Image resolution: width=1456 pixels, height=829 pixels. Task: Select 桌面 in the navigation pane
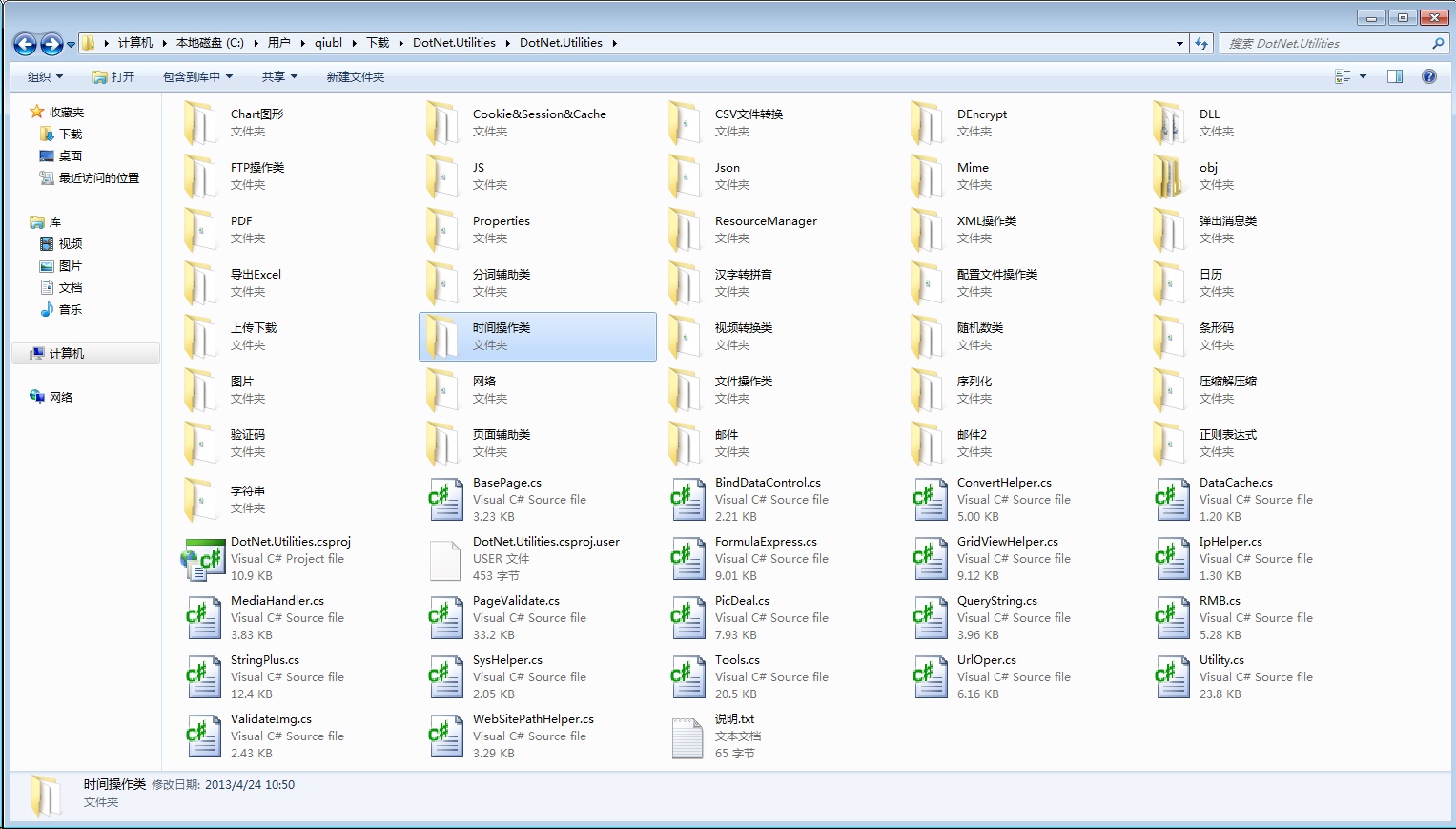(70, 155)
